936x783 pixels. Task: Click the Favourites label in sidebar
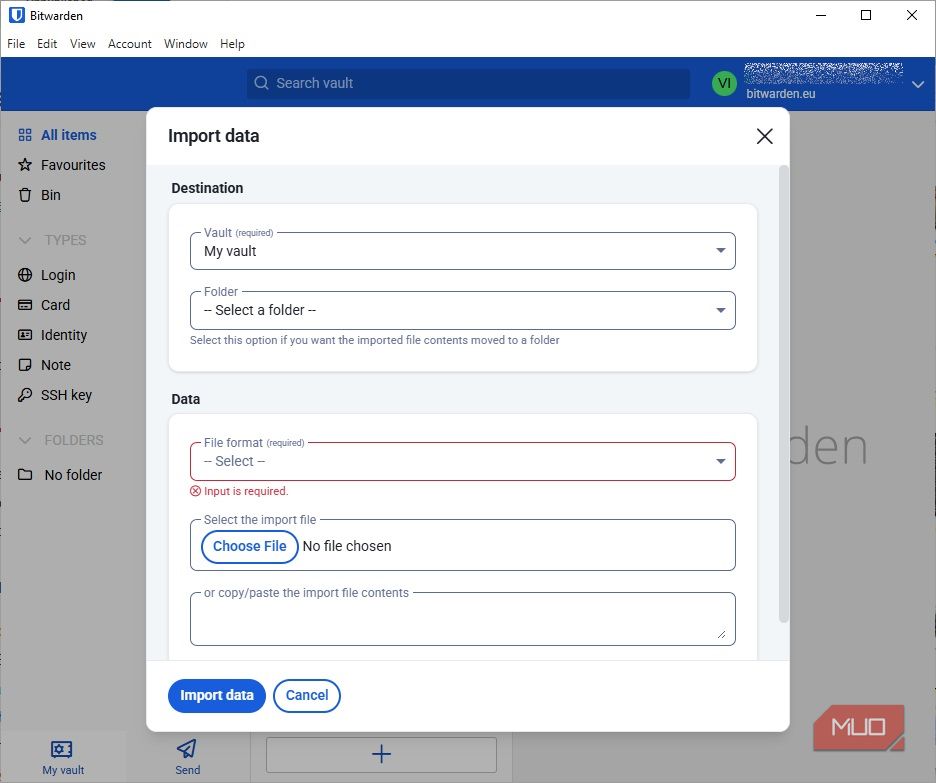[73, 165]
